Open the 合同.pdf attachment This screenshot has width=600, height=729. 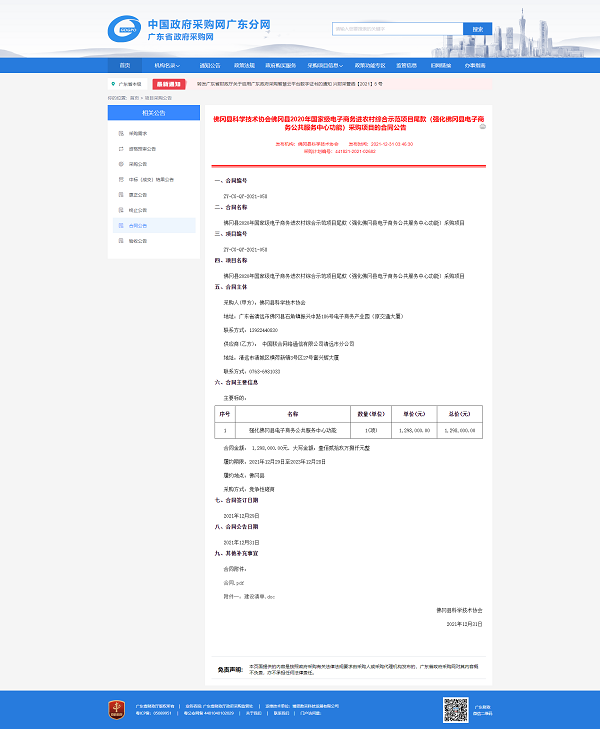click(234, 583)
